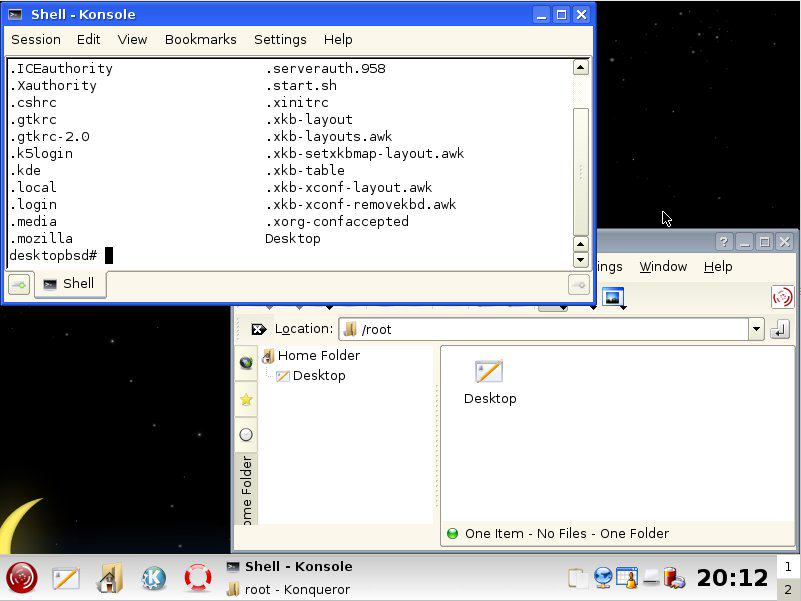Open the History clock sidebar icon
801x601 pixels.
pyautogui.click(x=246, y=435)
